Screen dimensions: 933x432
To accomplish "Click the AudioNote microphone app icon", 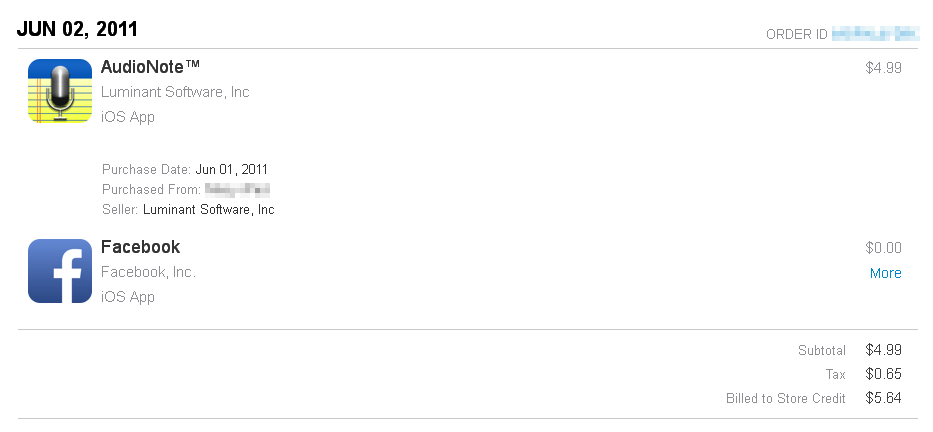I will [60, 91].
